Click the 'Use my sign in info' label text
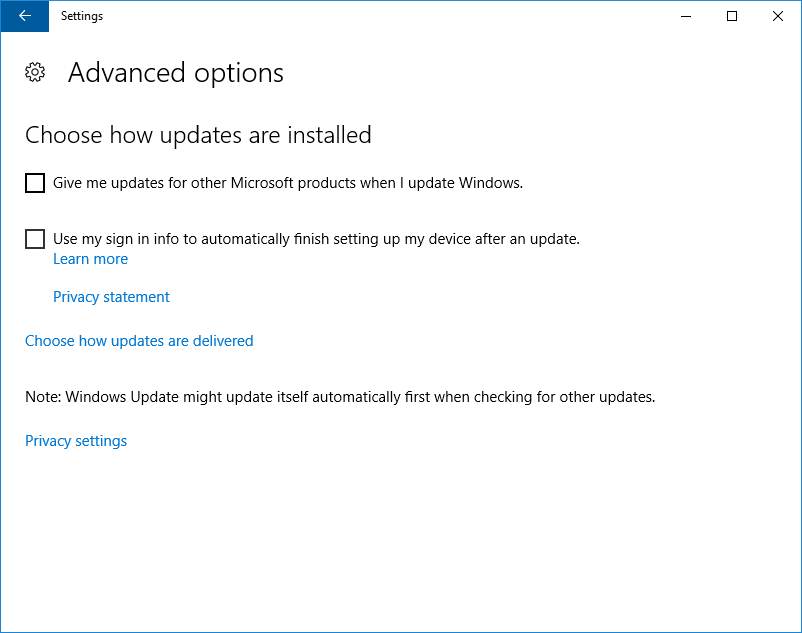This screenshot has width=802, height=633. pyautogui.click(x=316, y=239)
